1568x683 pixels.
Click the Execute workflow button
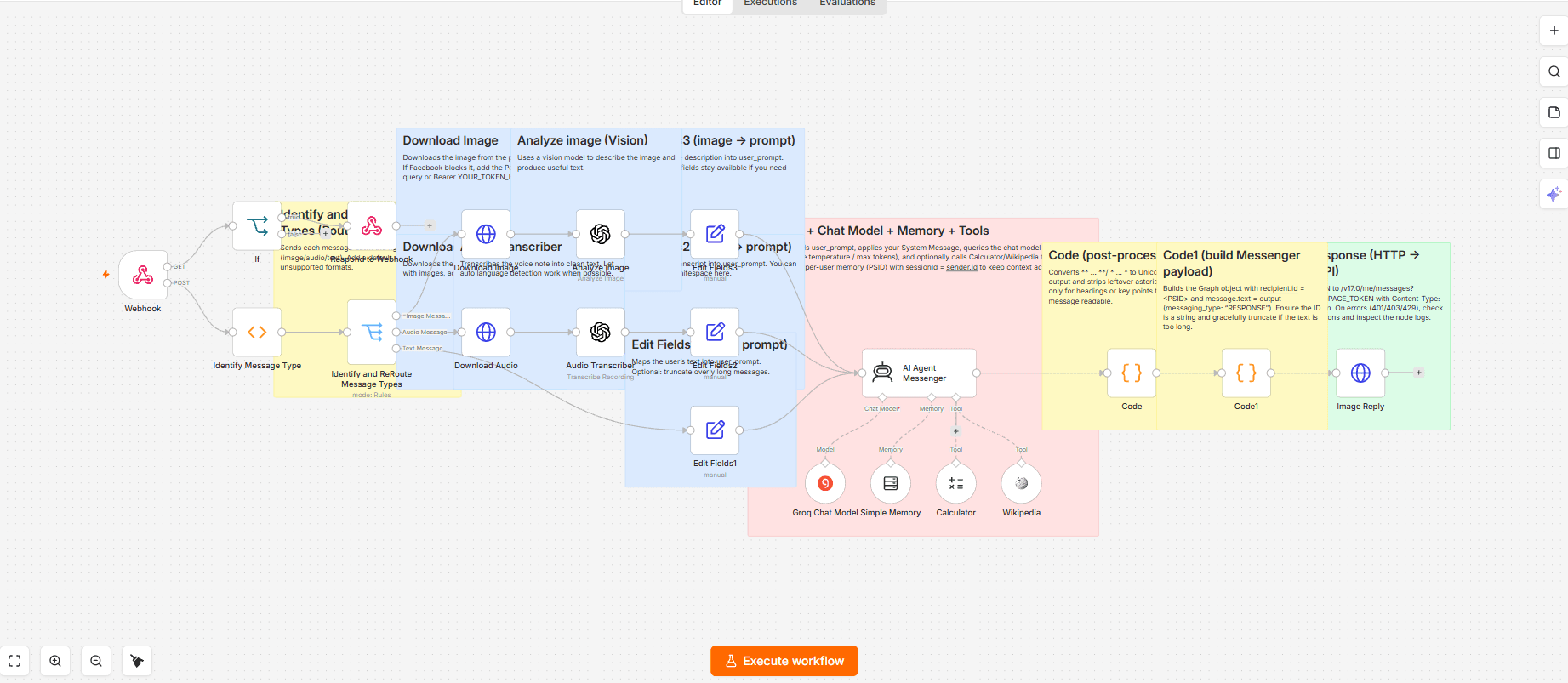(784, 661)
